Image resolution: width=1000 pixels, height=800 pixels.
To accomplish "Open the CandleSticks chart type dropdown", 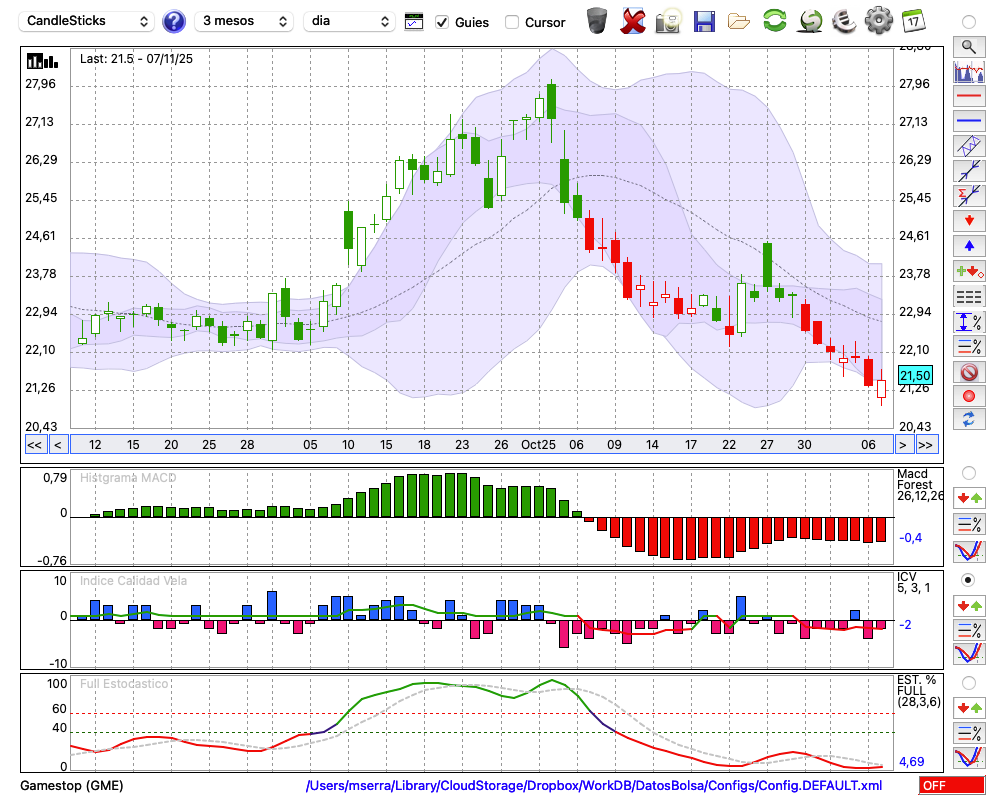I will [x=88, y=21].
